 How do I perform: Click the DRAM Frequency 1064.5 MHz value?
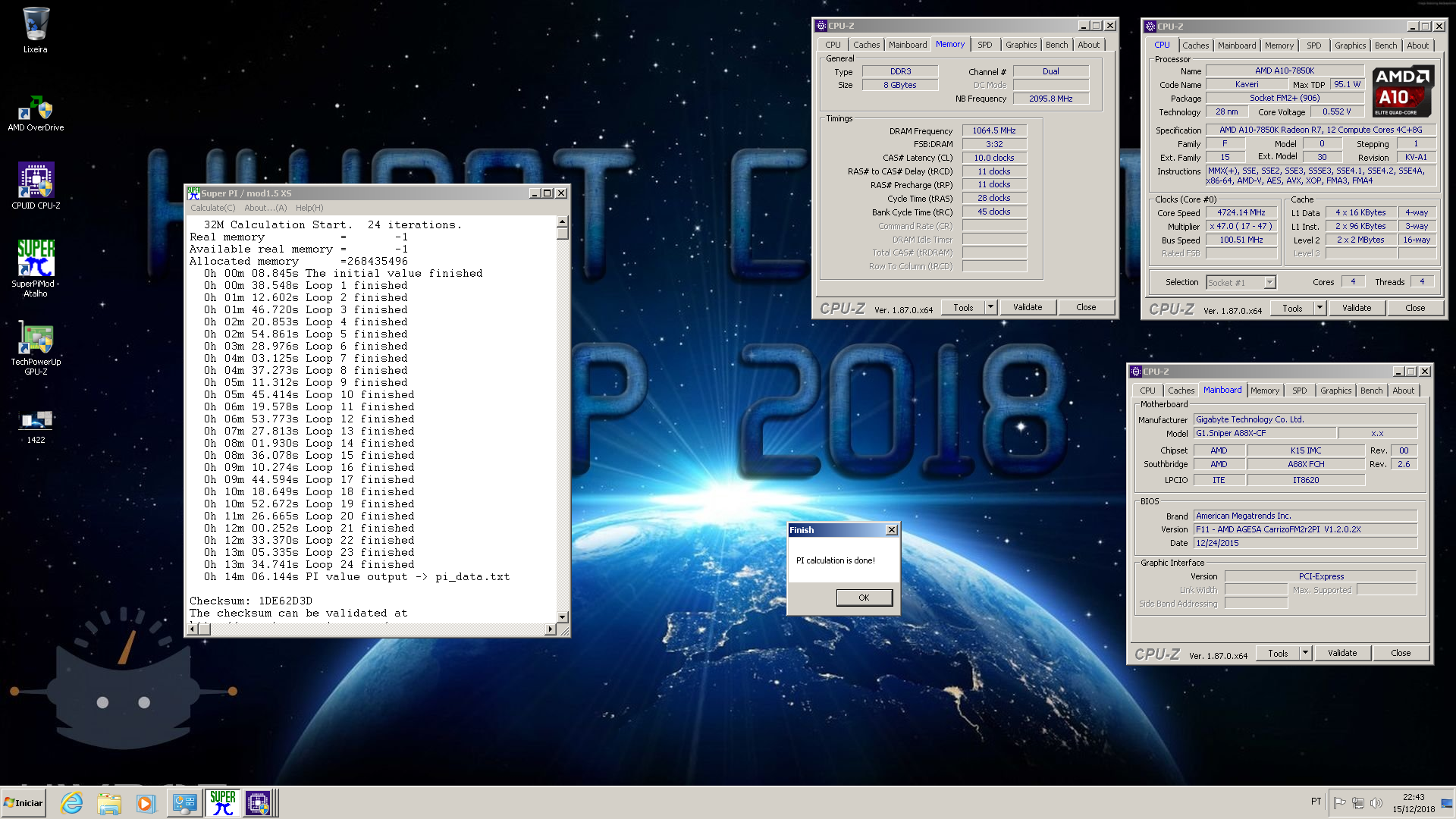(x=994, y=131)
